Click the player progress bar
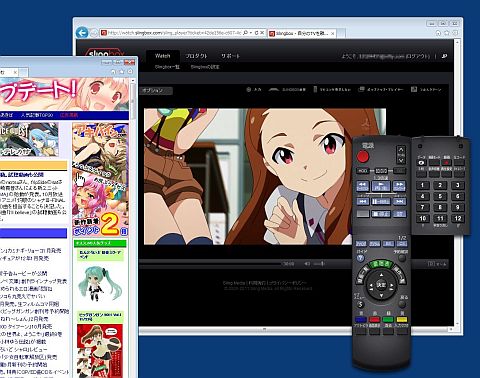 [x=210, y=264]
